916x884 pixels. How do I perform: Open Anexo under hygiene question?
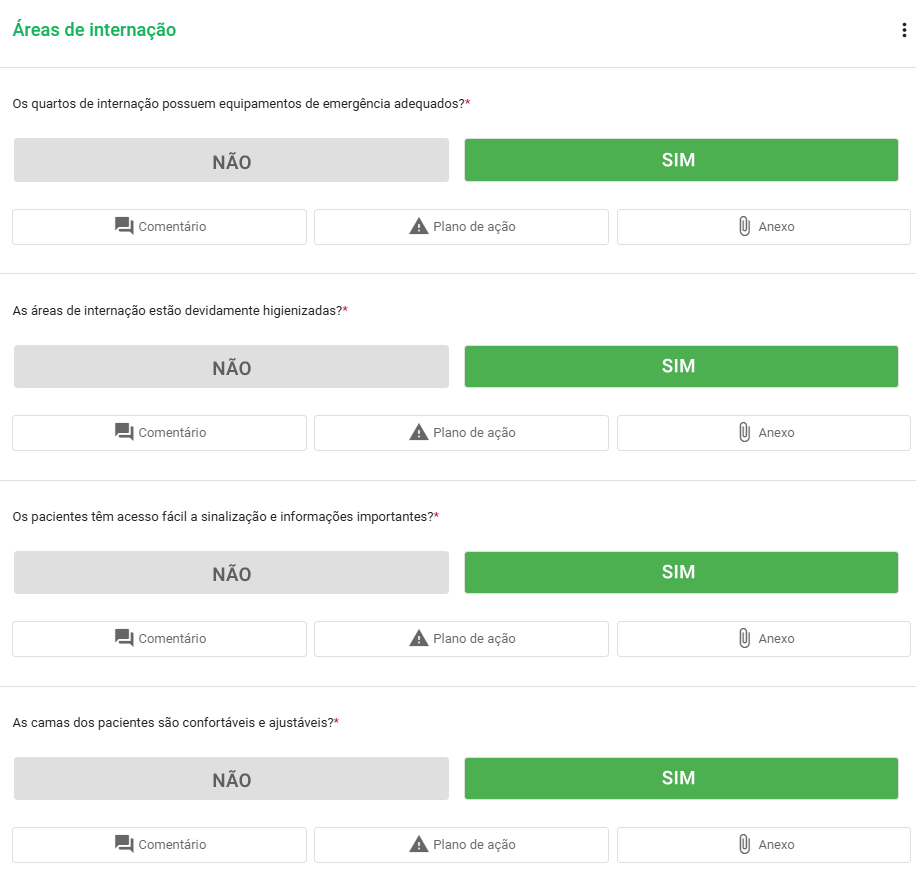763,432
